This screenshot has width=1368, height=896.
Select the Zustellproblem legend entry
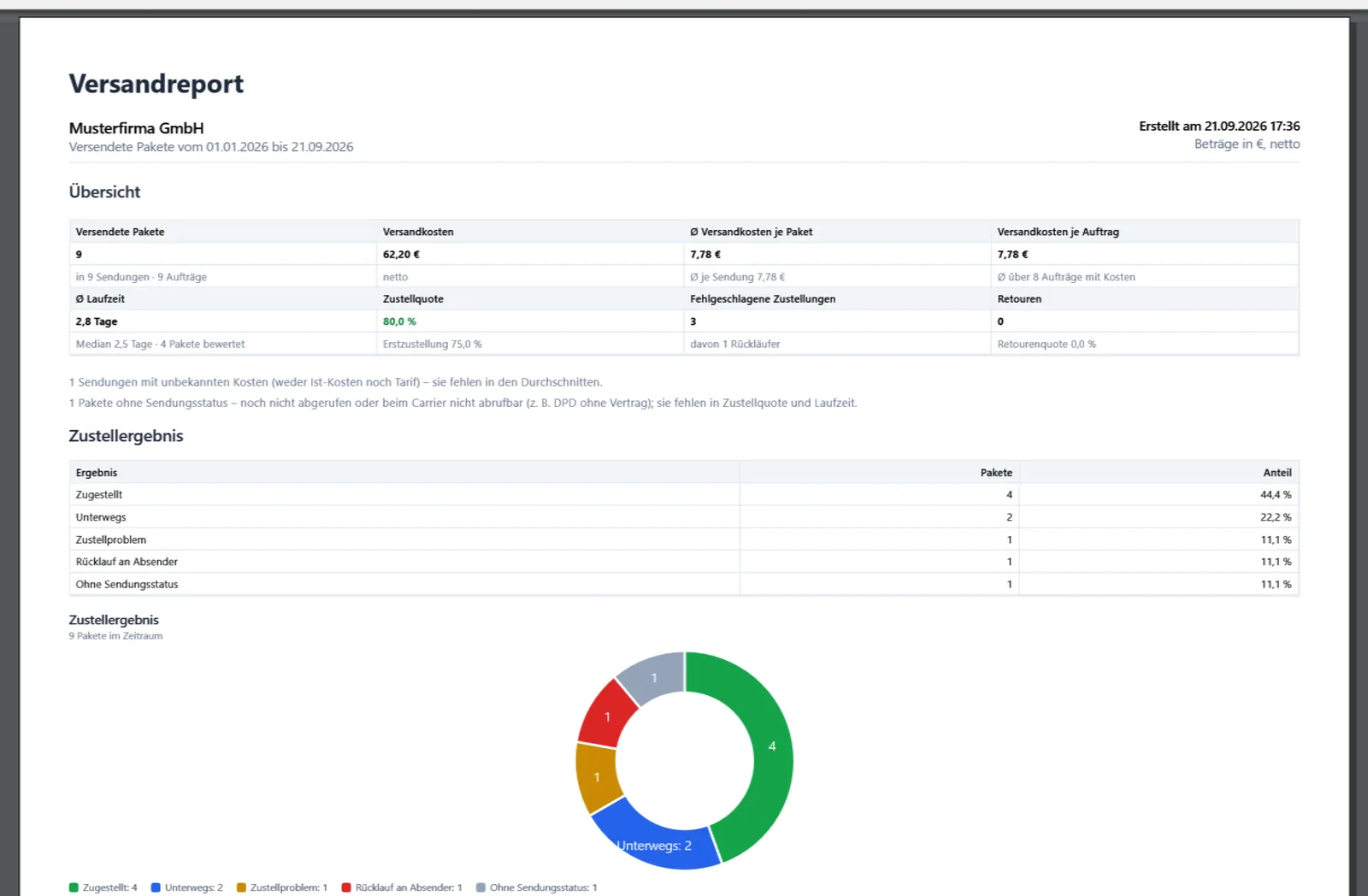point(282,887)
